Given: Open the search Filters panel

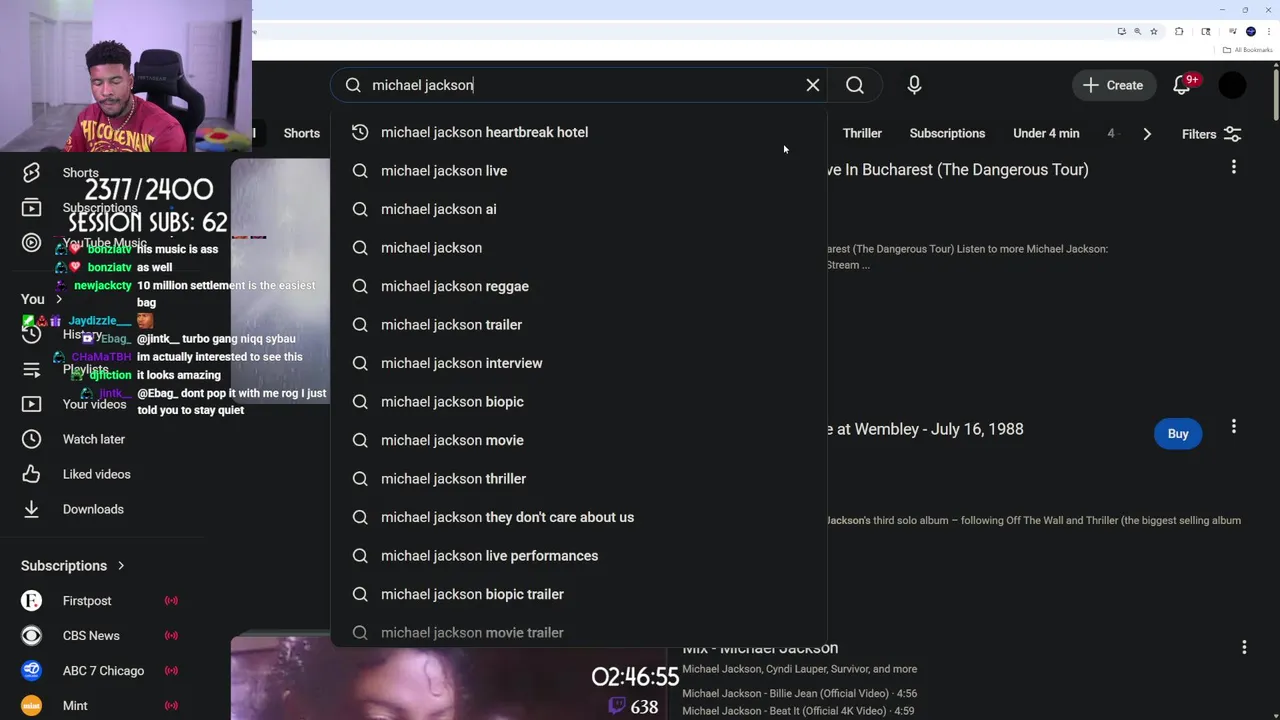Looking at the screenshot, I should pyautogui.click(x=1211, y=134).
